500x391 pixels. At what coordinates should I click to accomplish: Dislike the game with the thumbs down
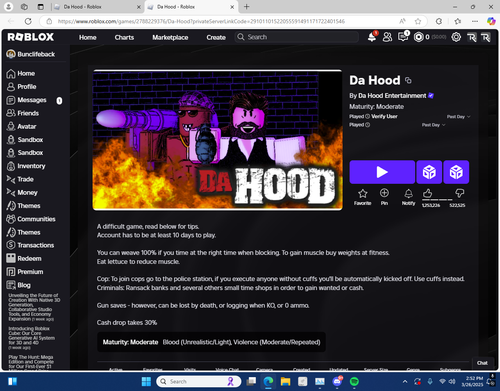pyautogui.click(x=460, y=193)
